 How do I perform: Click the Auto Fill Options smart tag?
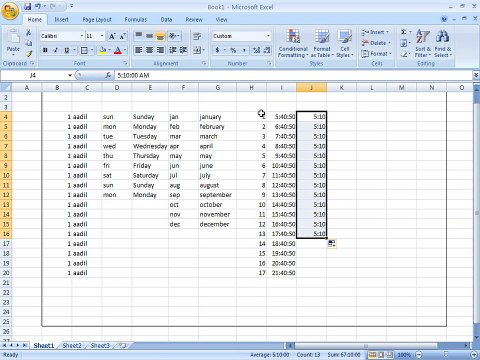click(x=332, y=244)
